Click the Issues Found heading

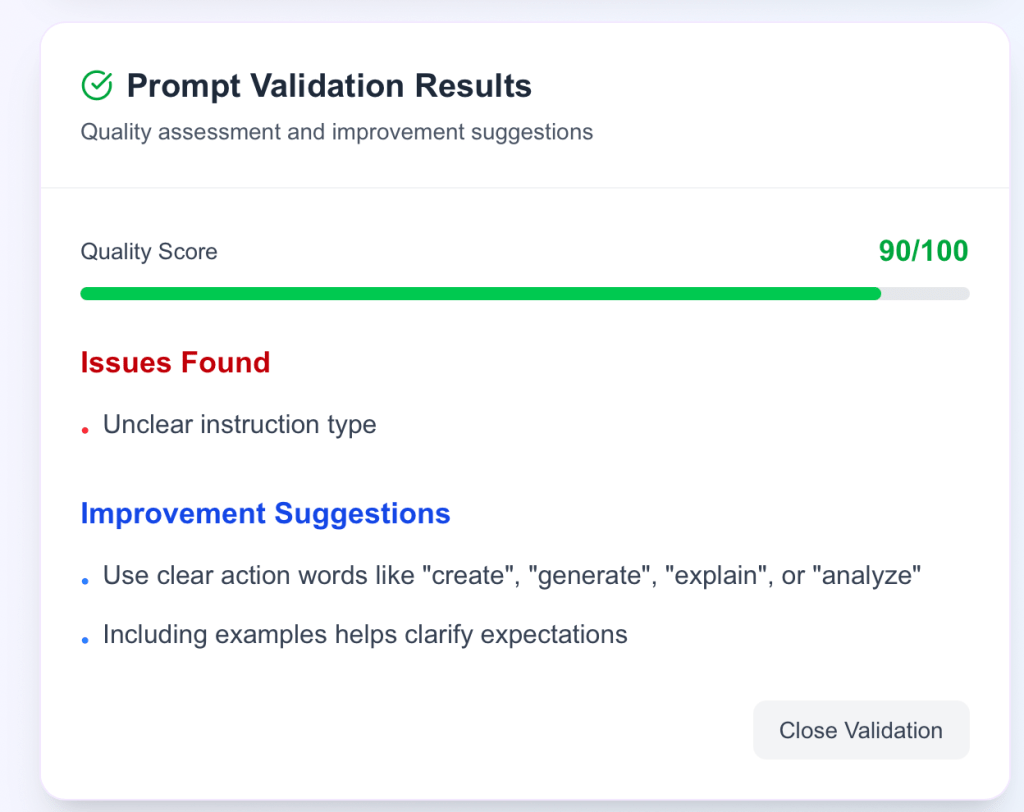175,362
